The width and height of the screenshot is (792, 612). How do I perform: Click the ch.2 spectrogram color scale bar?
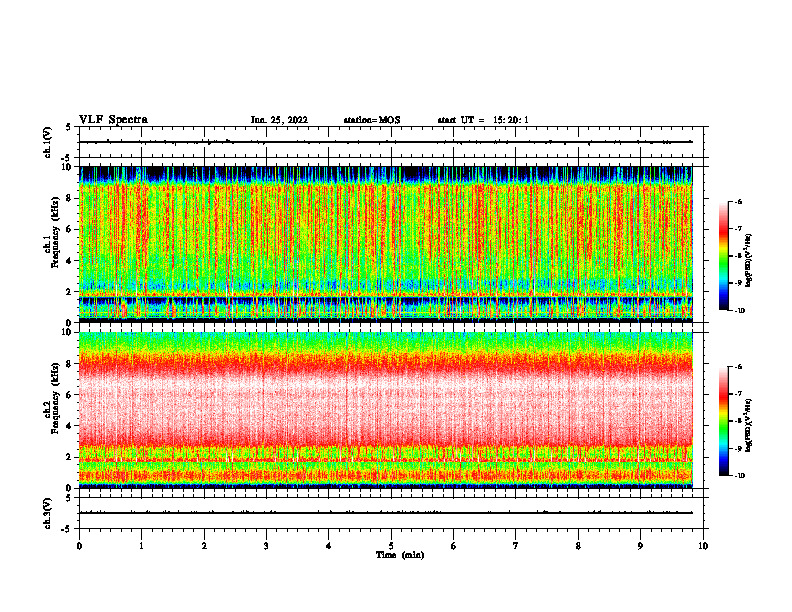click(x=723, y=421)
